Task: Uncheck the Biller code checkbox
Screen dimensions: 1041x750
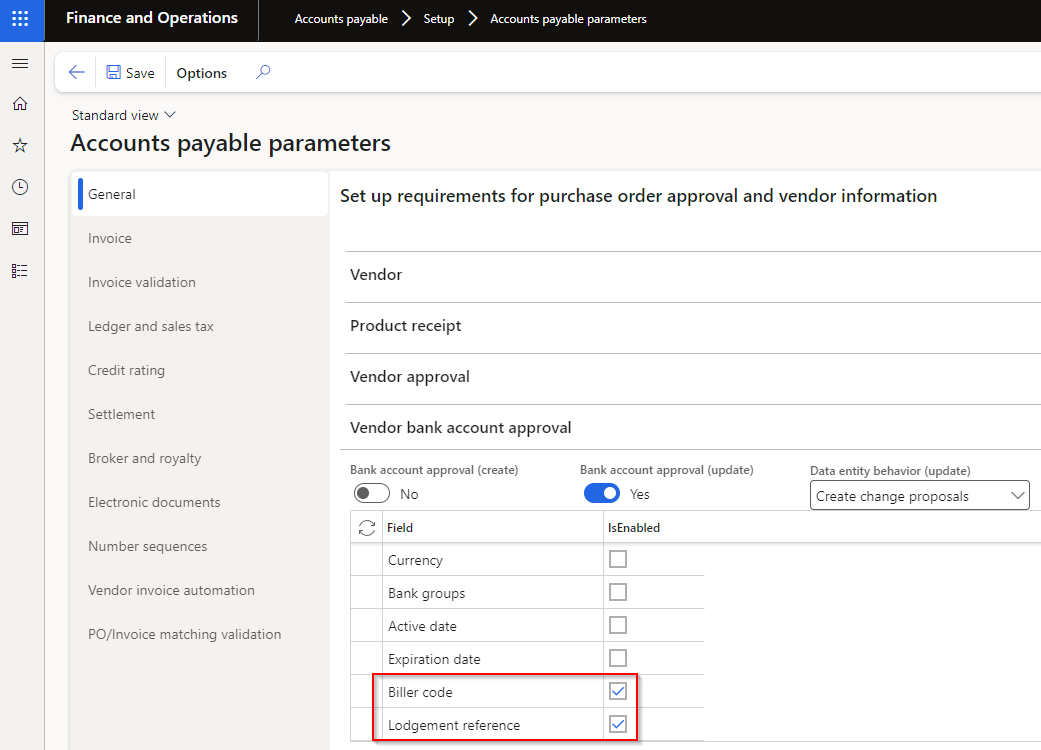Action: click(617, 691)
